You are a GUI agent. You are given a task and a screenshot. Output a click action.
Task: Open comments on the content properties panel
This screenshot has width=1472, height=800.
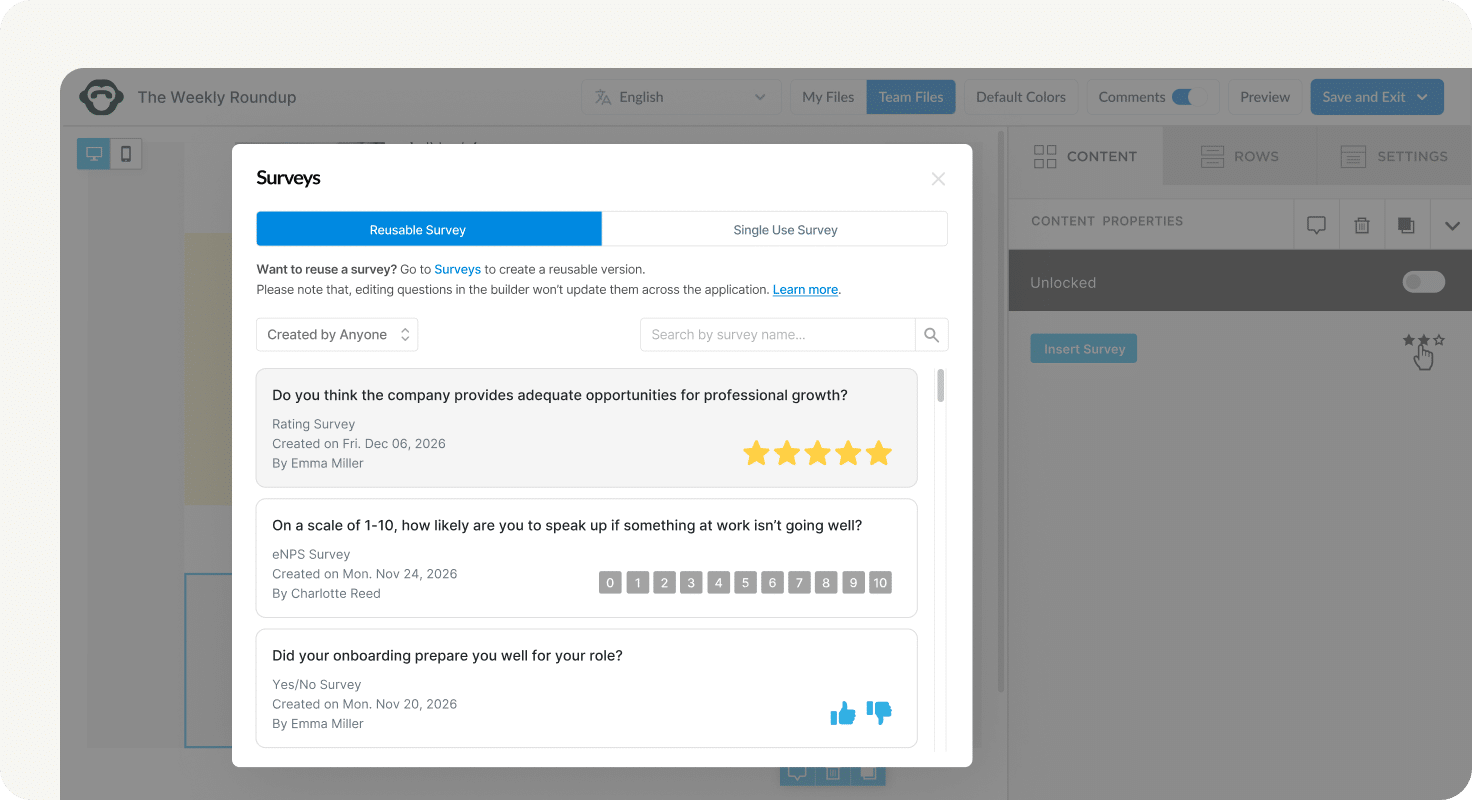pos(1316,223)
